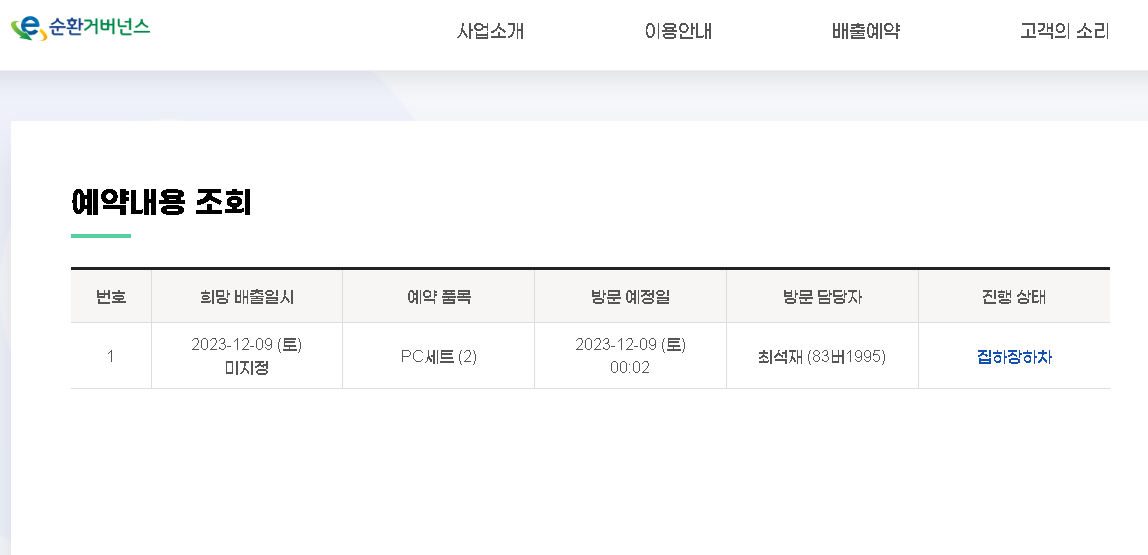Viewport: 1148px width, 555px height.
Task: Select reservation row number 1
Action: pos(111,356)
